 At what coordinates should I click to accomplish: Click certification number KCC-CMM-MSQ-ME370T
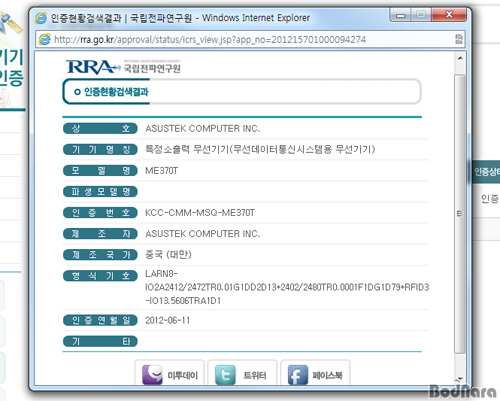point(200,213)
